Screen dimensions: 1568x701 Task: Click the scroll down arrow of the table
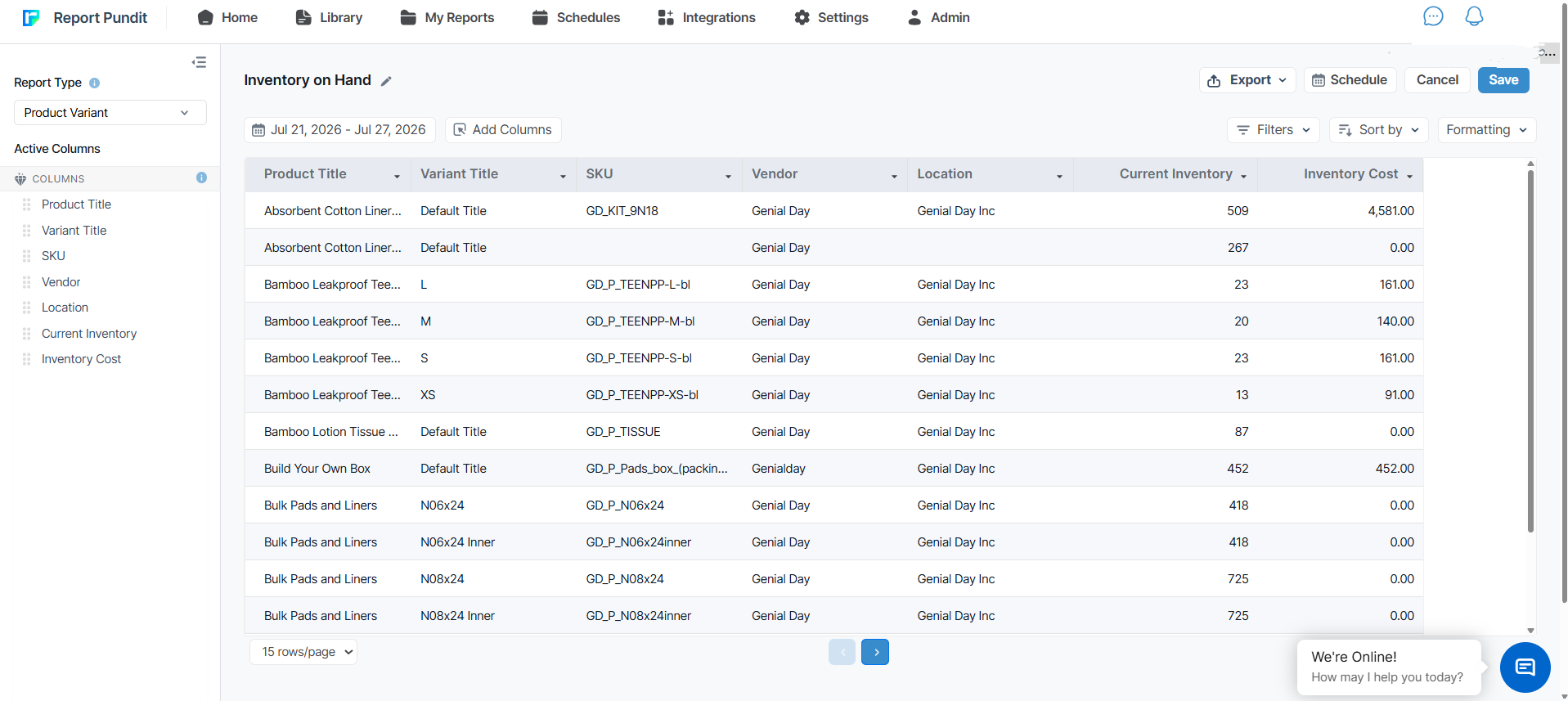pyautogui.click(x=1530, y=631)
